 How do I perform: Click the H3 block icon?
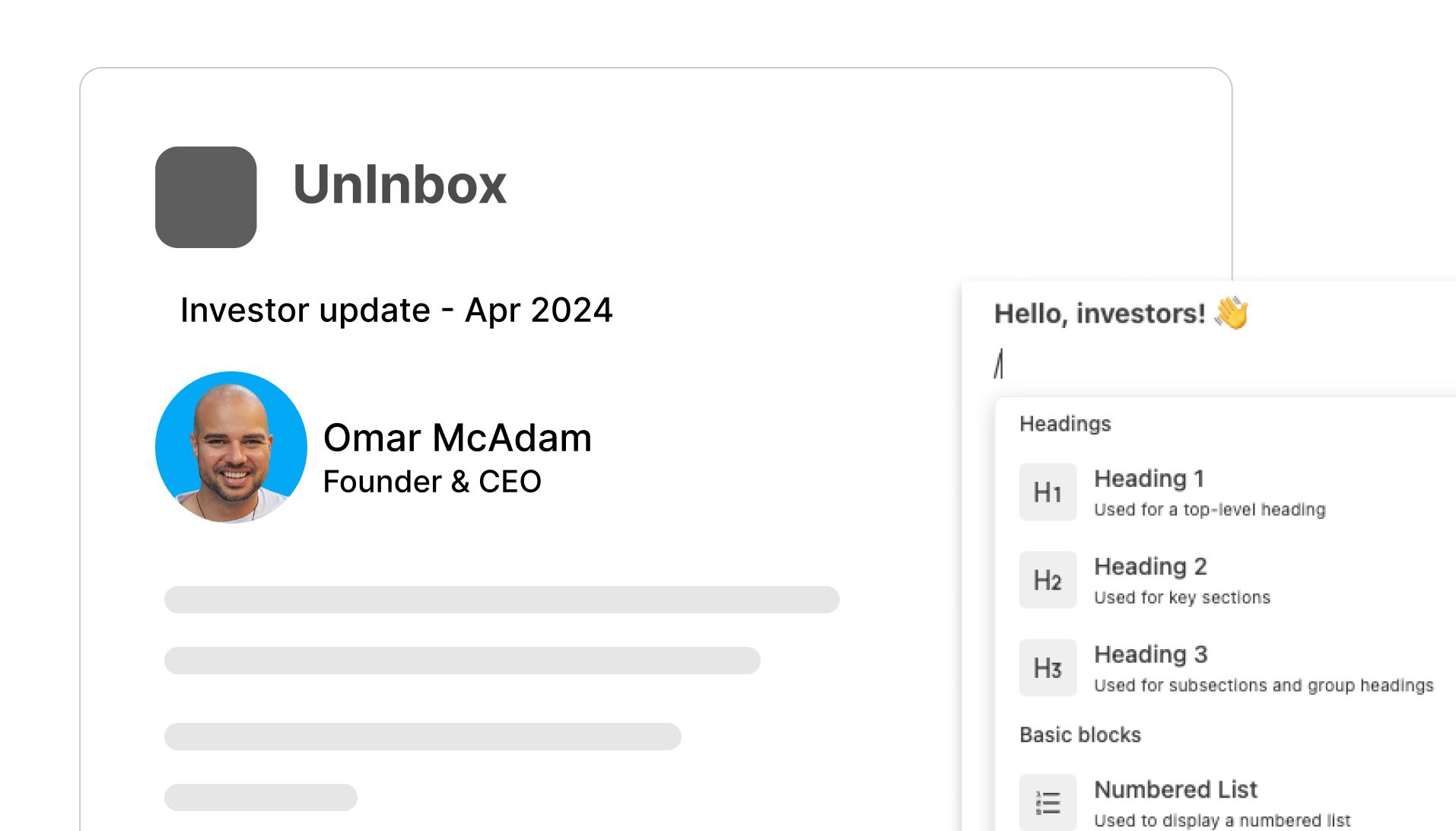(1047, 668)
